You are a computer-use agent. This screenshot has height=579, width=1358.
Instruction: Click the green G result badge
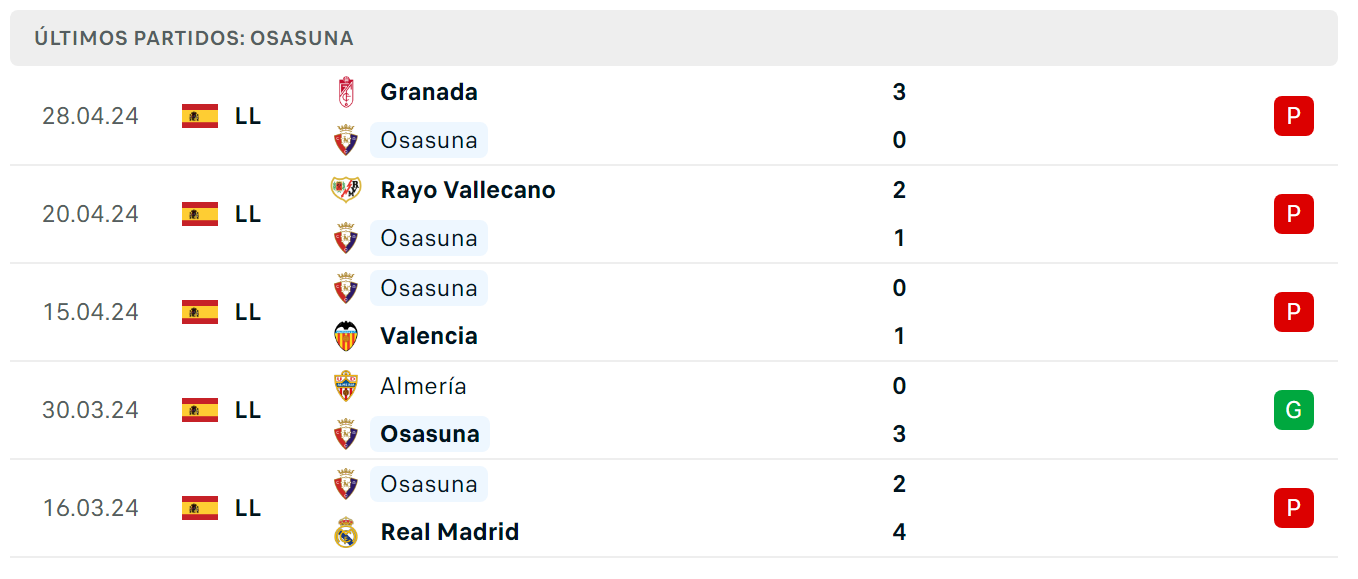[1293, 410]
